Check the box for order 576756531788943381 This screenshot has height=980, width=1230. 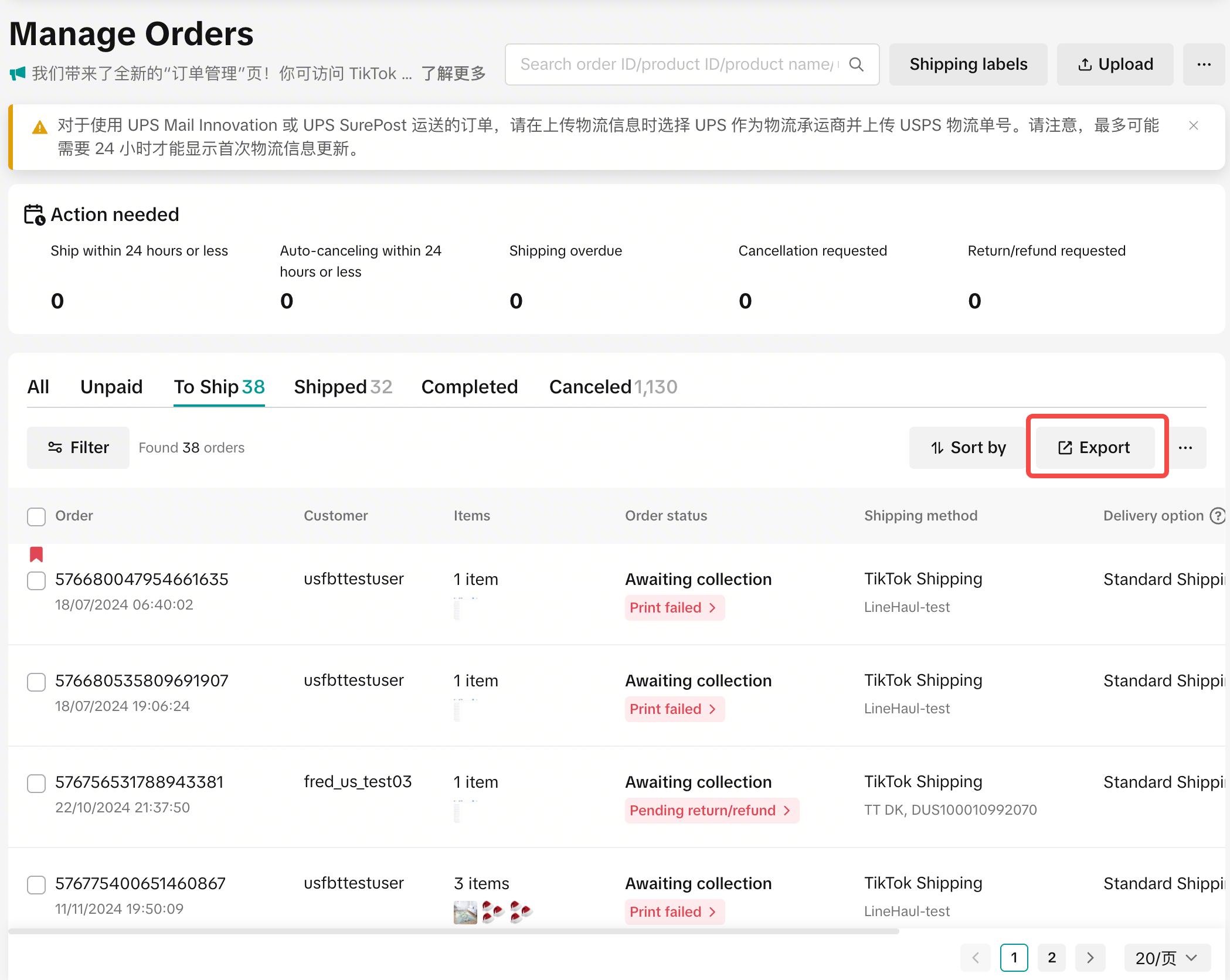coord(36,783)
